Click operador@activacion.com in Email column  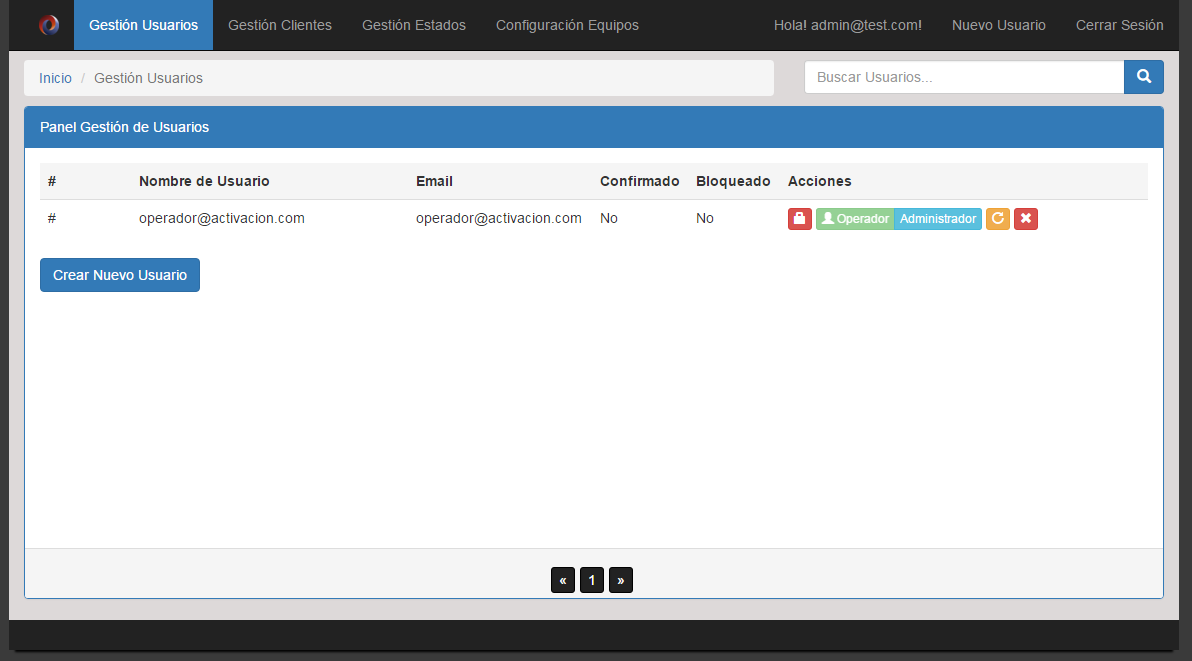(499, 218)
